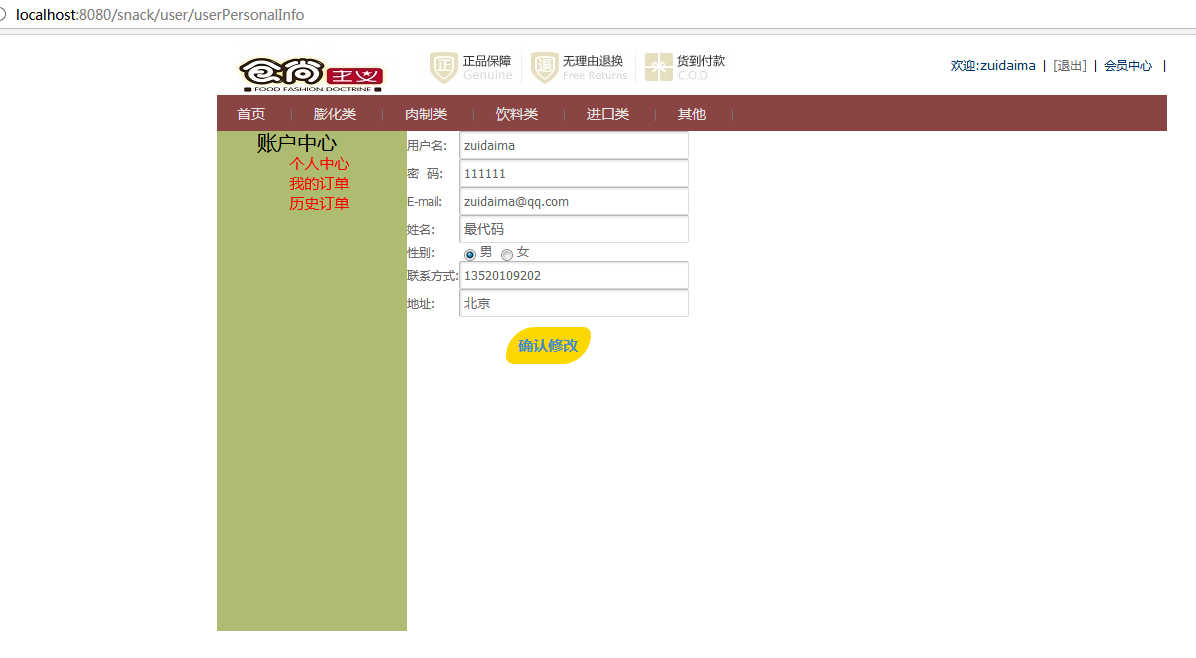This screenshot has height=658, width=1196.
Task: Click the 欢迎:zuidaima welcome text
Action: coord(993,66)
